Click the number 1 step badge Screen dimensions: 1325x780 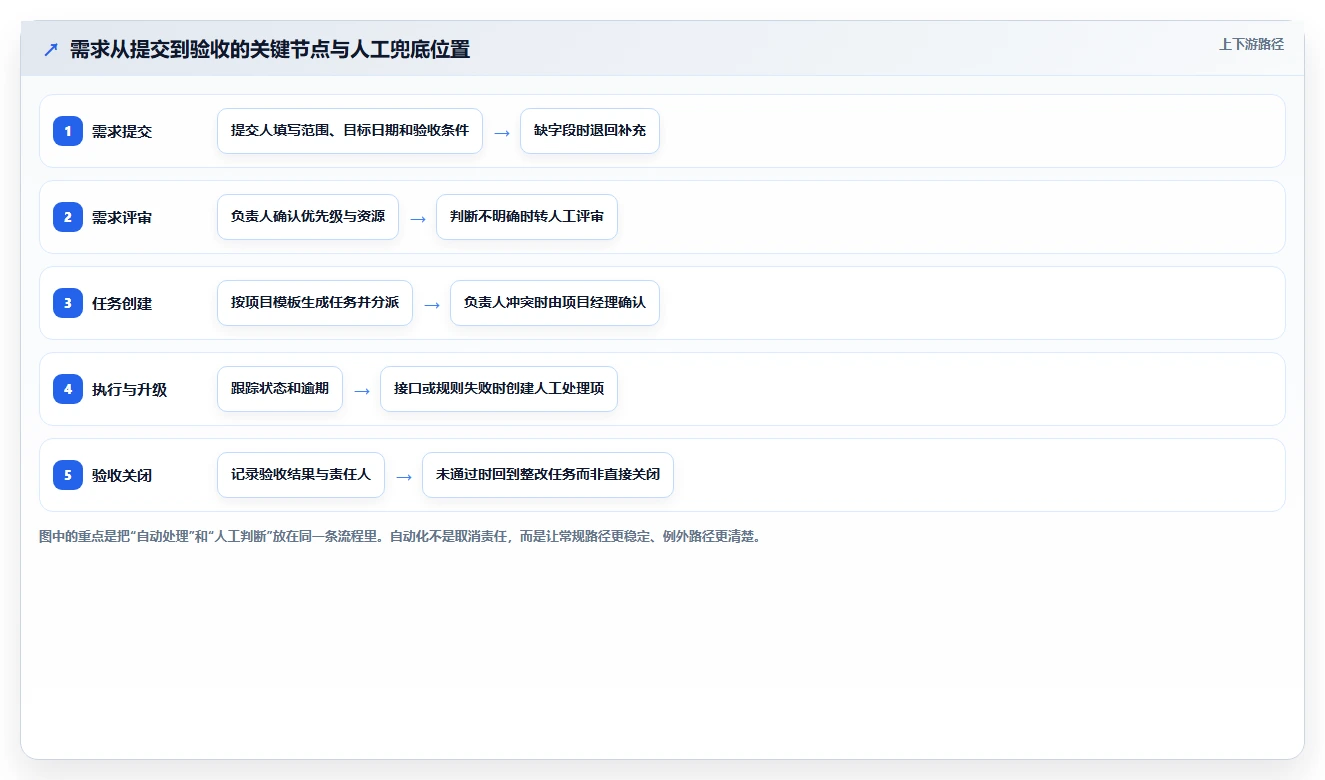68,131
